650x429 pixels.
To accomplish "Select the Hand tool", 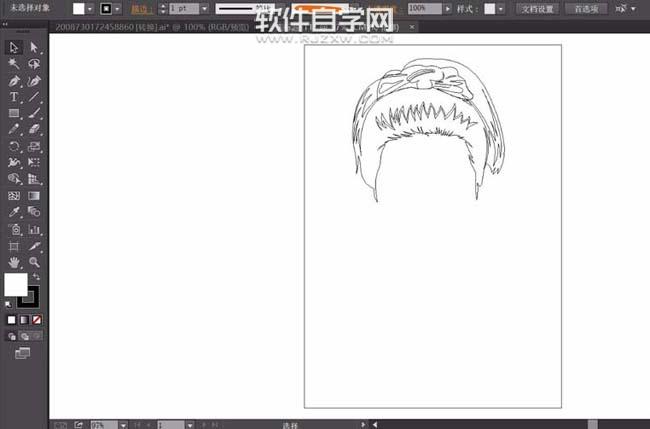I will pyautogui.click(x=14, y=262).
